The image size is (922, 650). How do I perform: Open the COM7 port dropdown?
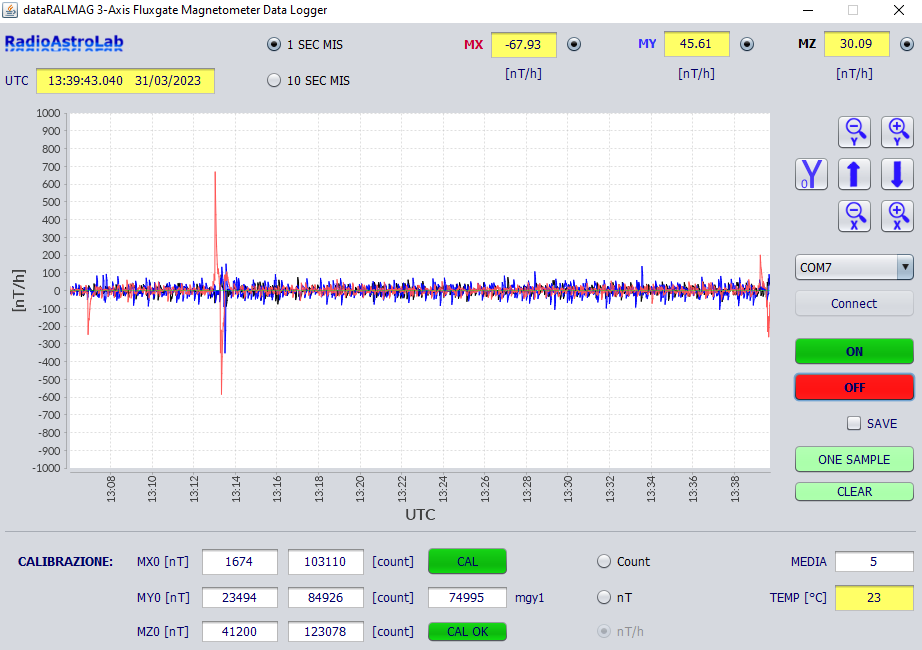tap(905, 267)
